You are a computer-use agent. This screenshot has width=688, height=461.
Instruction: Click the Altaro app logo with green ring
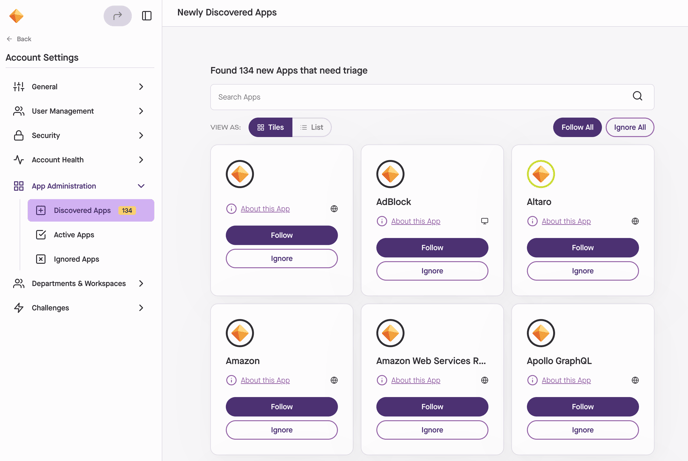541,174
